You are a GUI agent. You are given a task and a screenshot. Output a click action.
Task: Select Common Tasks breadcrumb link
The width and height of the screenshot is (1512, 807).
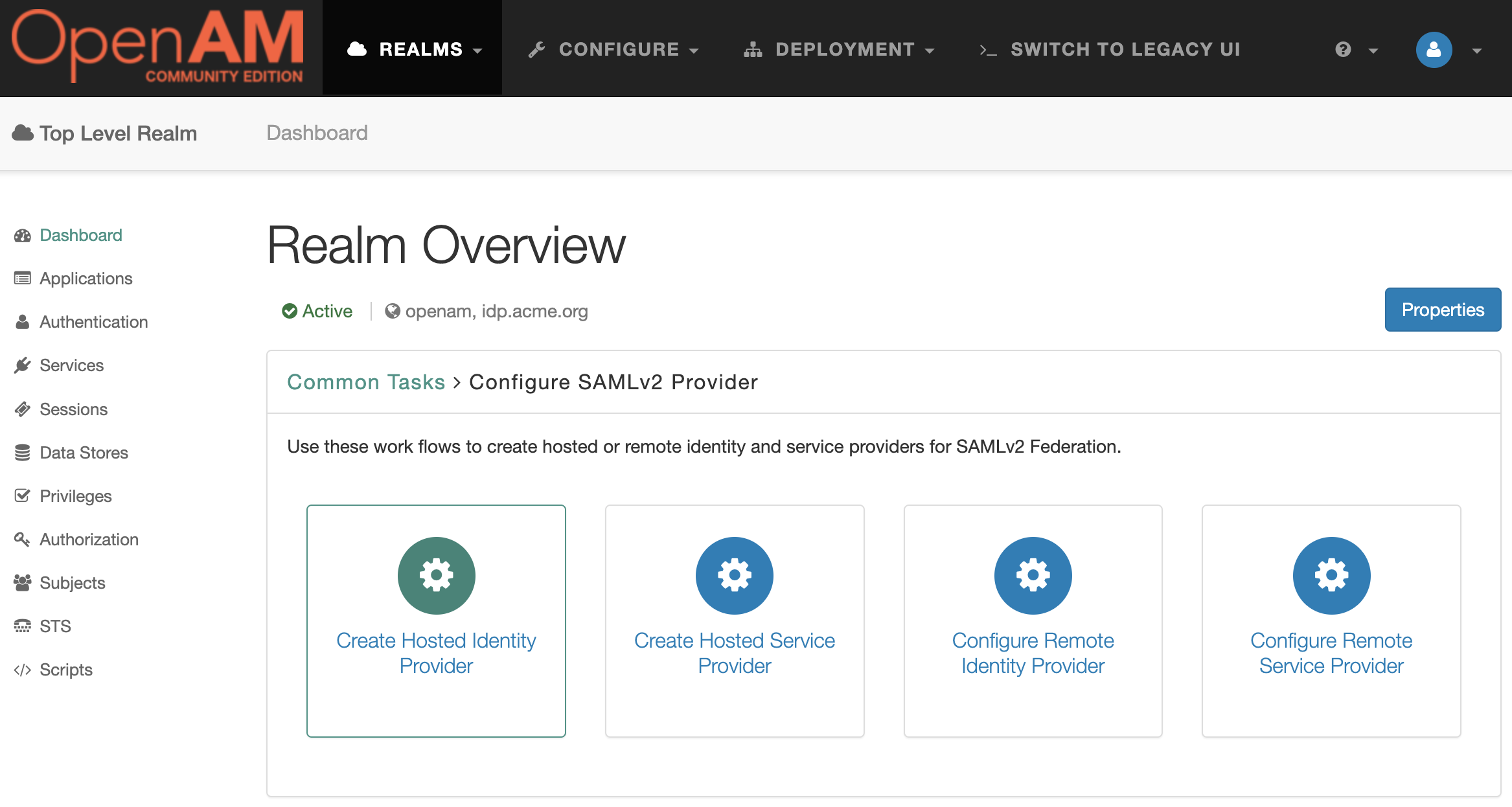(x=365, y=381)
